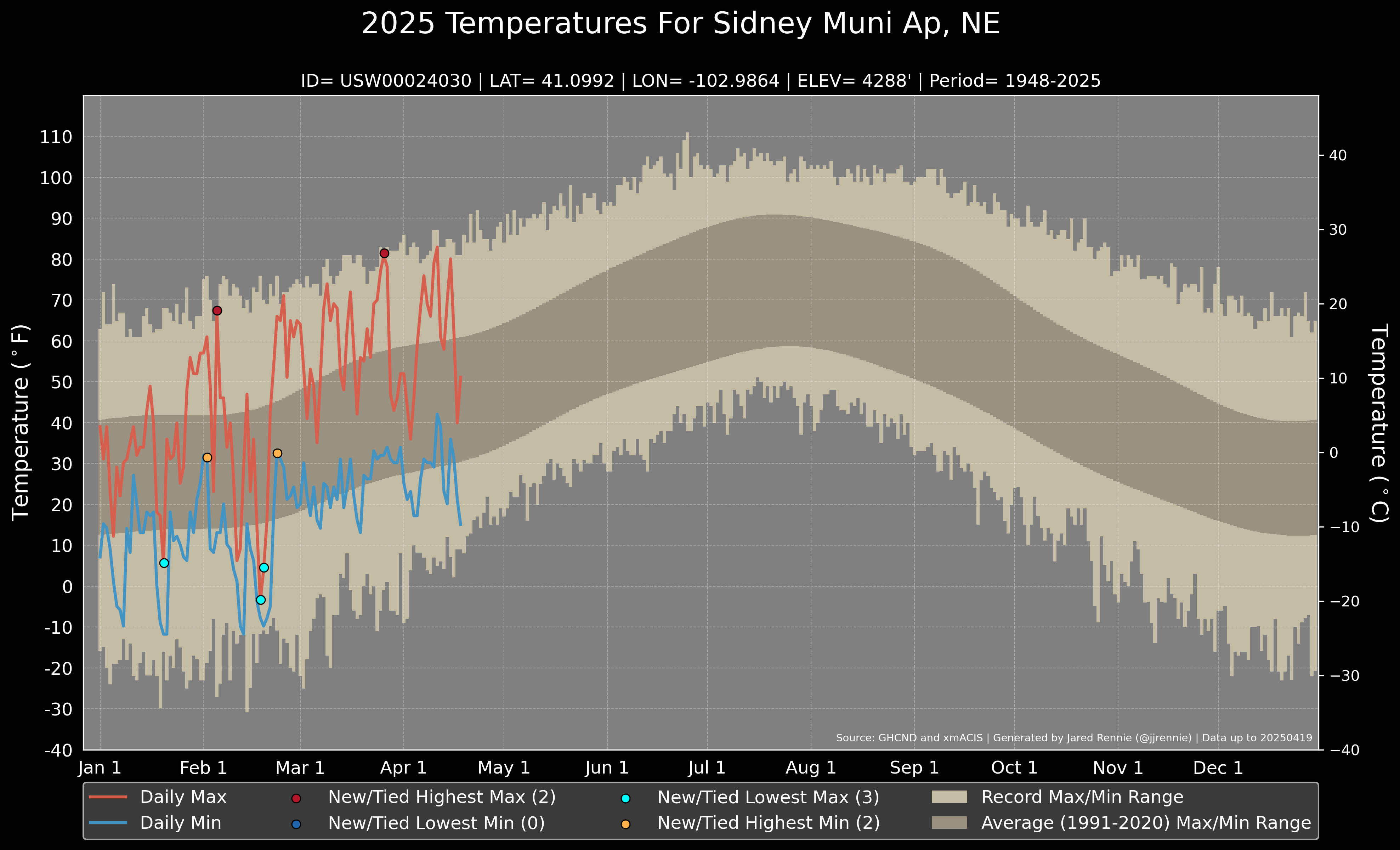The height and width of the screenshot is (850, 1400).
Task: Click the 'Sep 1' x-axis label
Action: (914, 768)
